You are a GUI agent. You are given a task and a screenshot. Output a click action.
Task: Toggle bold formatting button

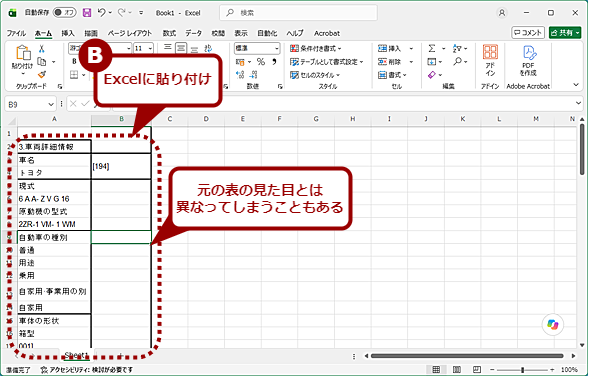(x=74, y=61)
